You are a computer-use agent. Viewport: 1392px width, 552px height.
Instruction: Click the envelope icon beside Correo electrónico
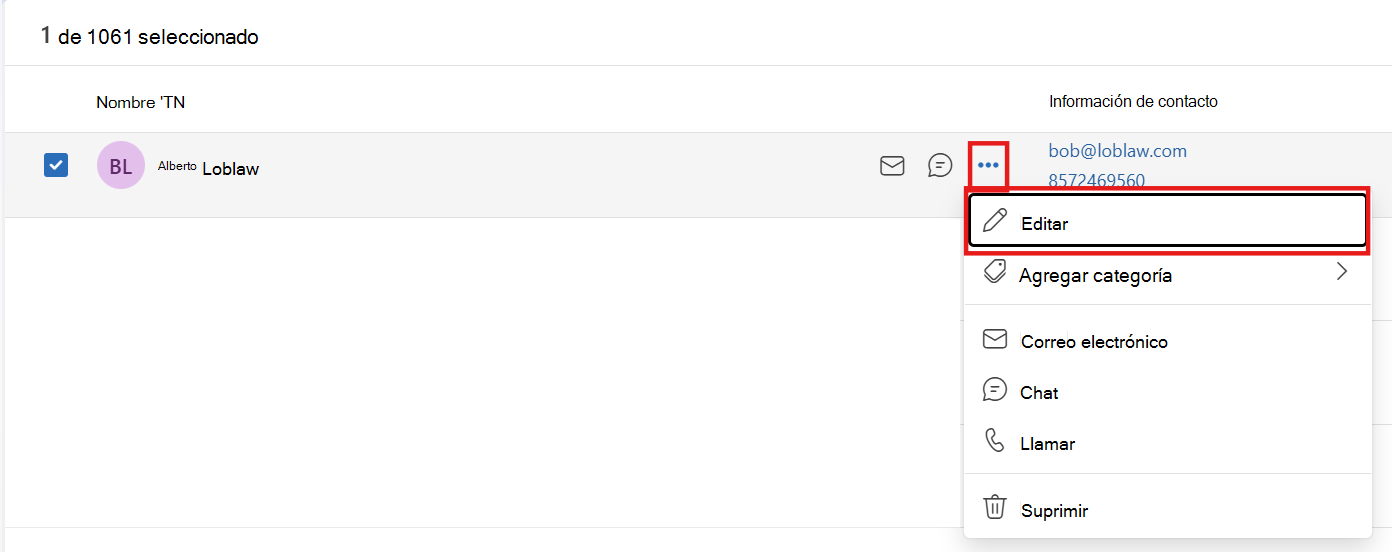995,340
